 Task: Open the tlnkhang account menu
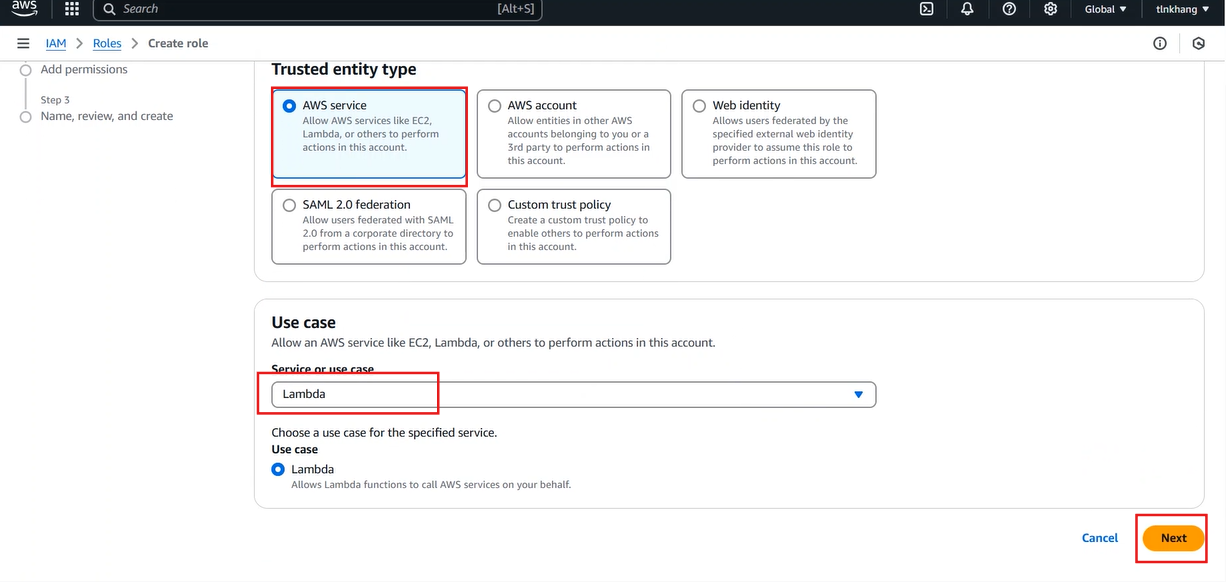pos(1185,9)
